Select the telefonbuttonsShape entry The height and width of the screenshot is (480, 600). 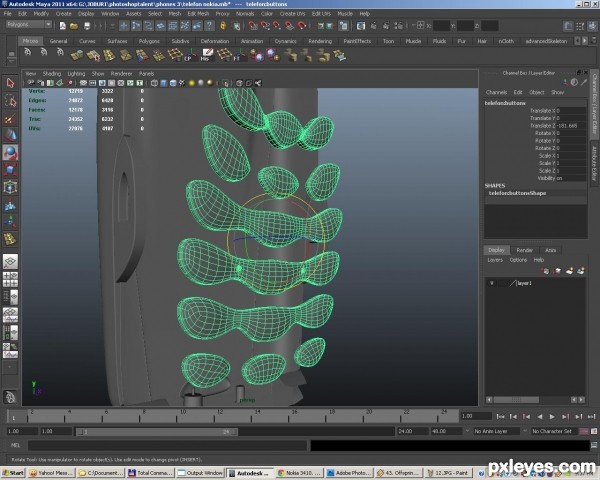[517, 193]
